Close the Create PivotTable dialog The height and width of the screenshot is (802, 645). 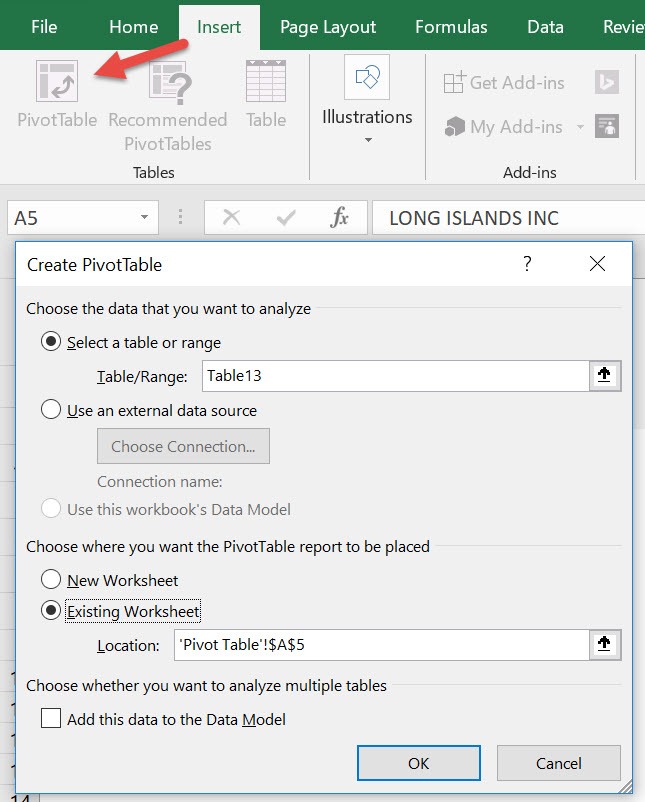(597, 264)
